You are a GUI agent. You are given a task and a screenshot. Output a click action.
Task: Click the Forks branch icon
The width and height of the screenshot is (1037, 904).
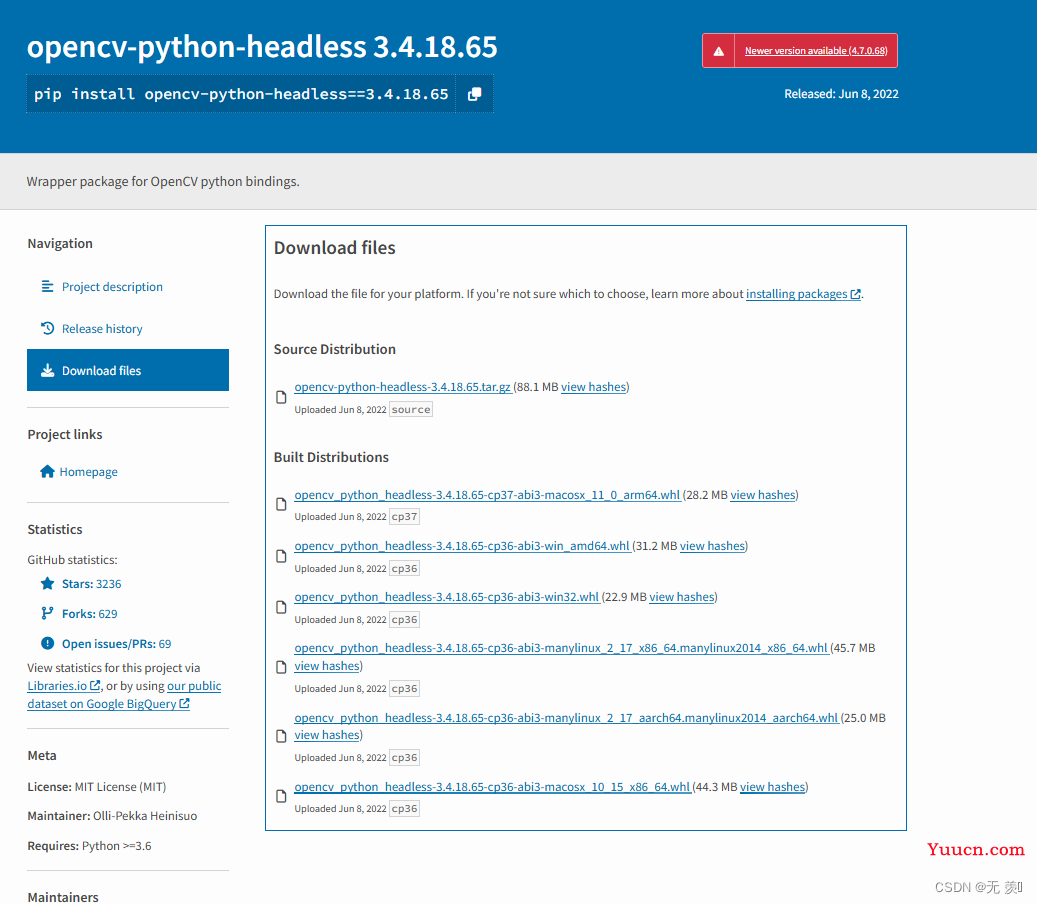(47, 613)
